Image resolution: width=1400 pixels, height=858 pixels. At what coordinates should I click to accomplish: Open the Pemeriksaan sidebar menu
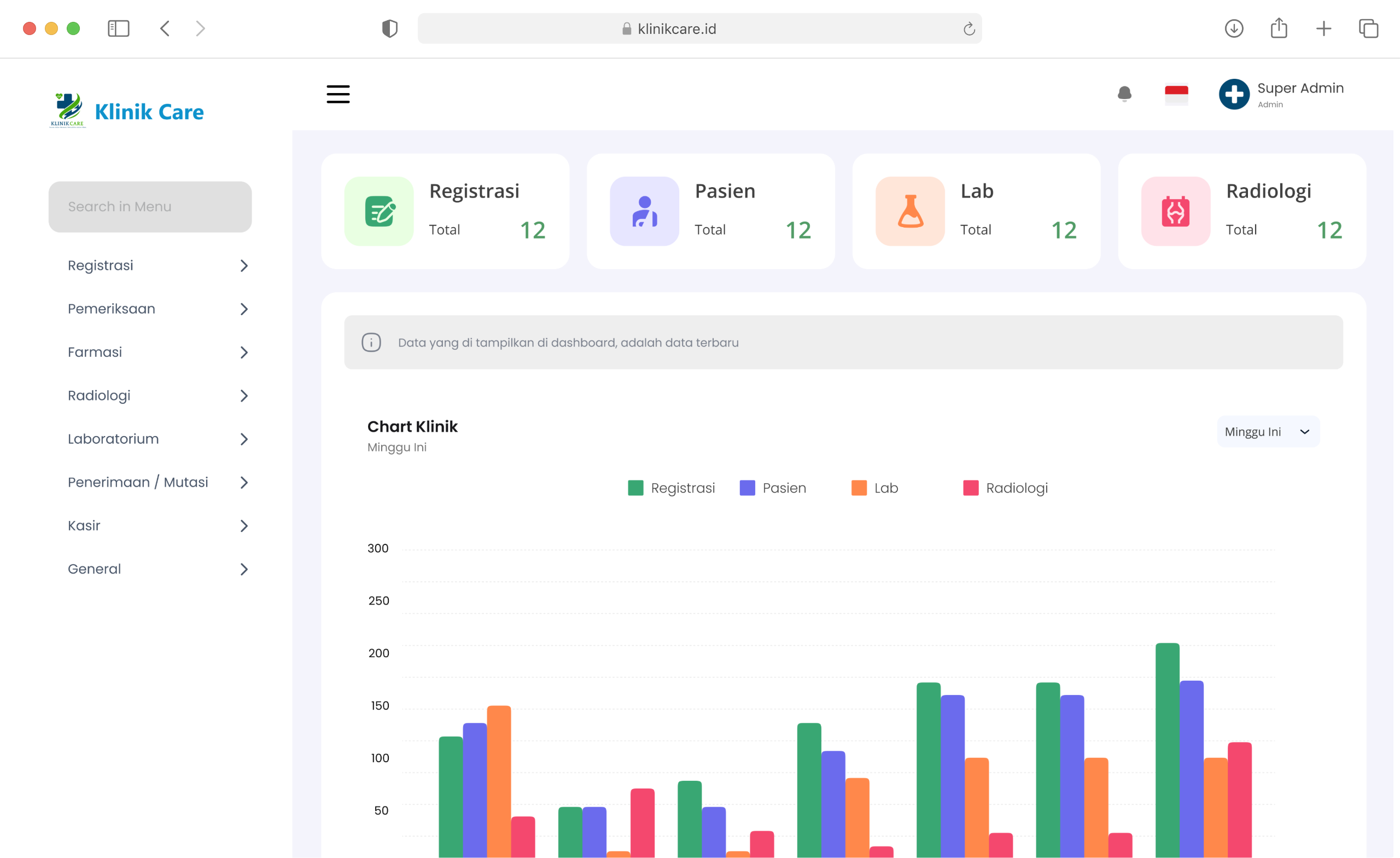tap(112, 309)
